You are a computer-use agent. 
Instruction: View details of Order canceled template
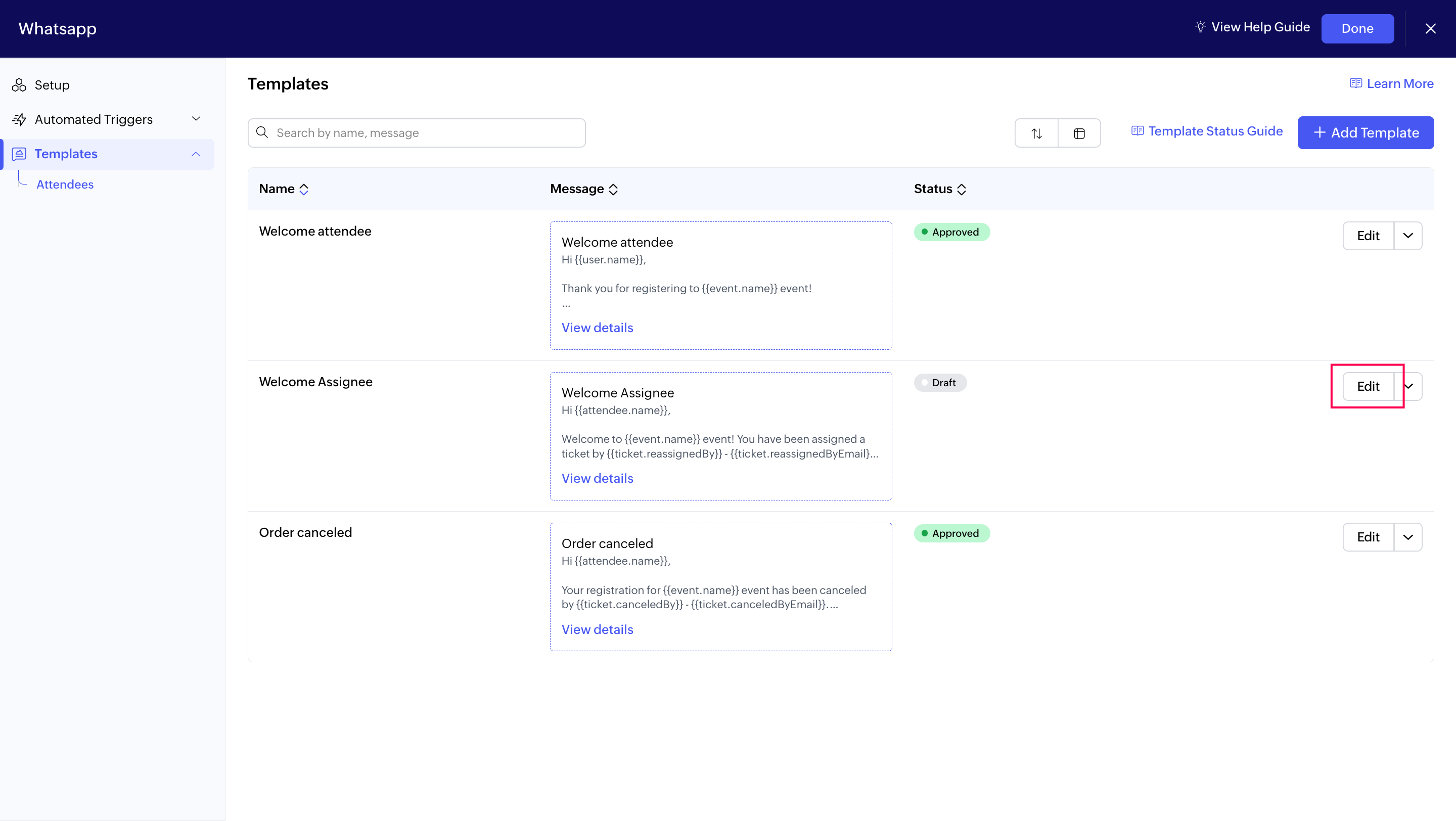(x=597, y=629)
